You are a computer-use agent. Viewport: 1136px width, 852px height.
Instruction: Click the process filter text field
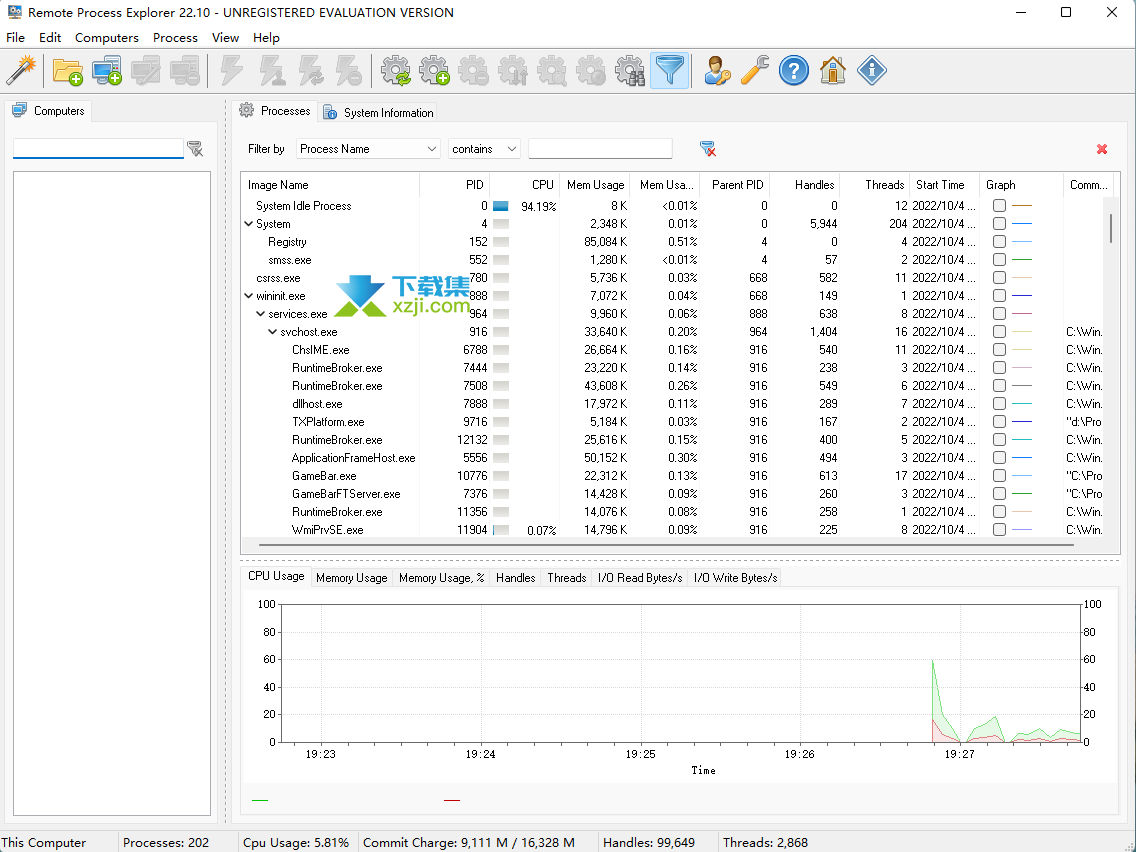[600, 149]
